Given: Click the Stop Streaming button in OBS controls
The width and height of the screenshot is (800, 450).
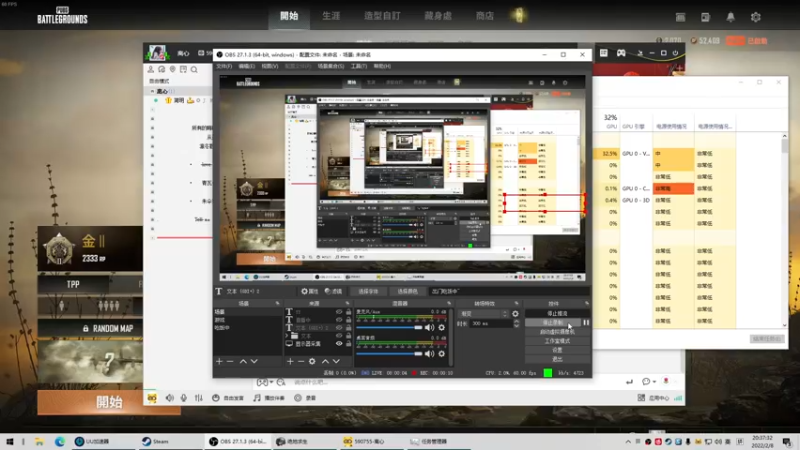Looking at the screenshot, I should [557, 313].
